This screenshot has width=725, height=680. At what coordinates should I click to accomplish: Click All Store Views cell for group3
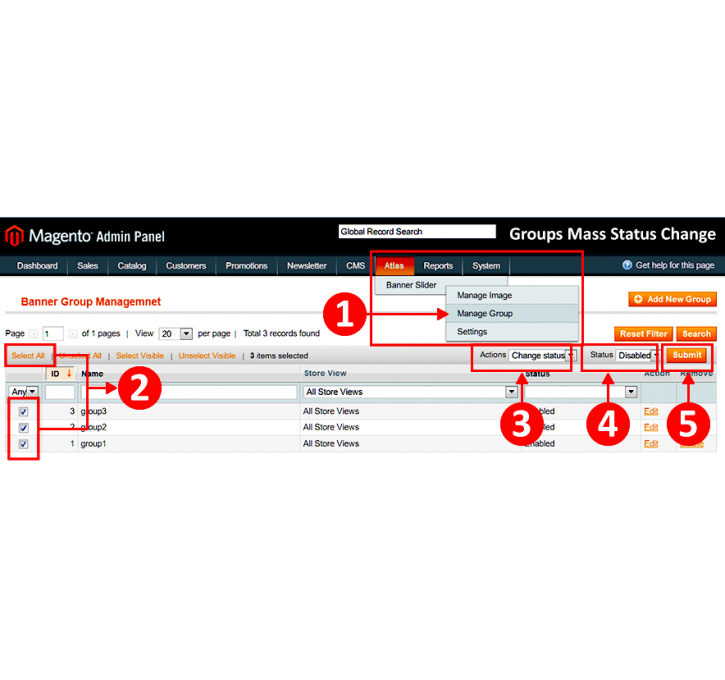click(x=331, y=411)
